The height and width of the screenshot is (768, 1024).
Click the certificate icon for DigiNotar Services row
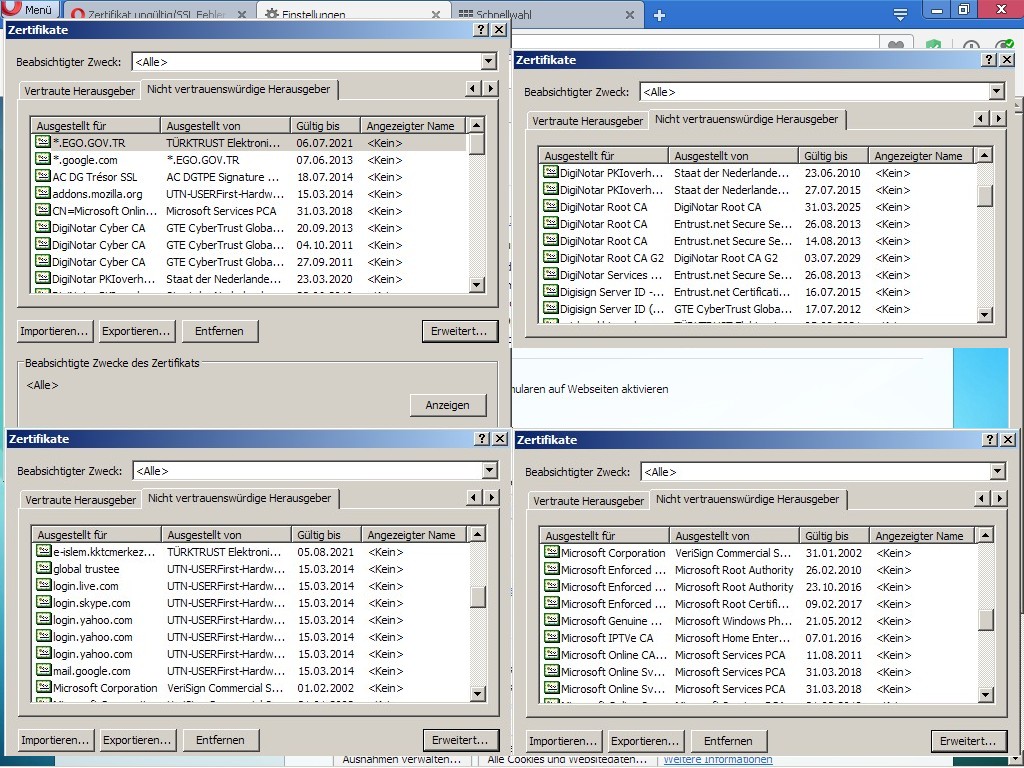pyautogui.click(x=551, y=274)
